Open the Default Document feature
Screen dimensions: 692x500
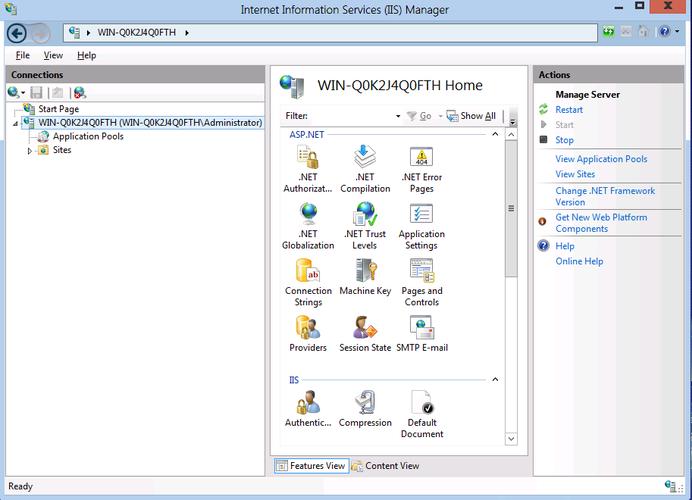[x=421, y=415]
